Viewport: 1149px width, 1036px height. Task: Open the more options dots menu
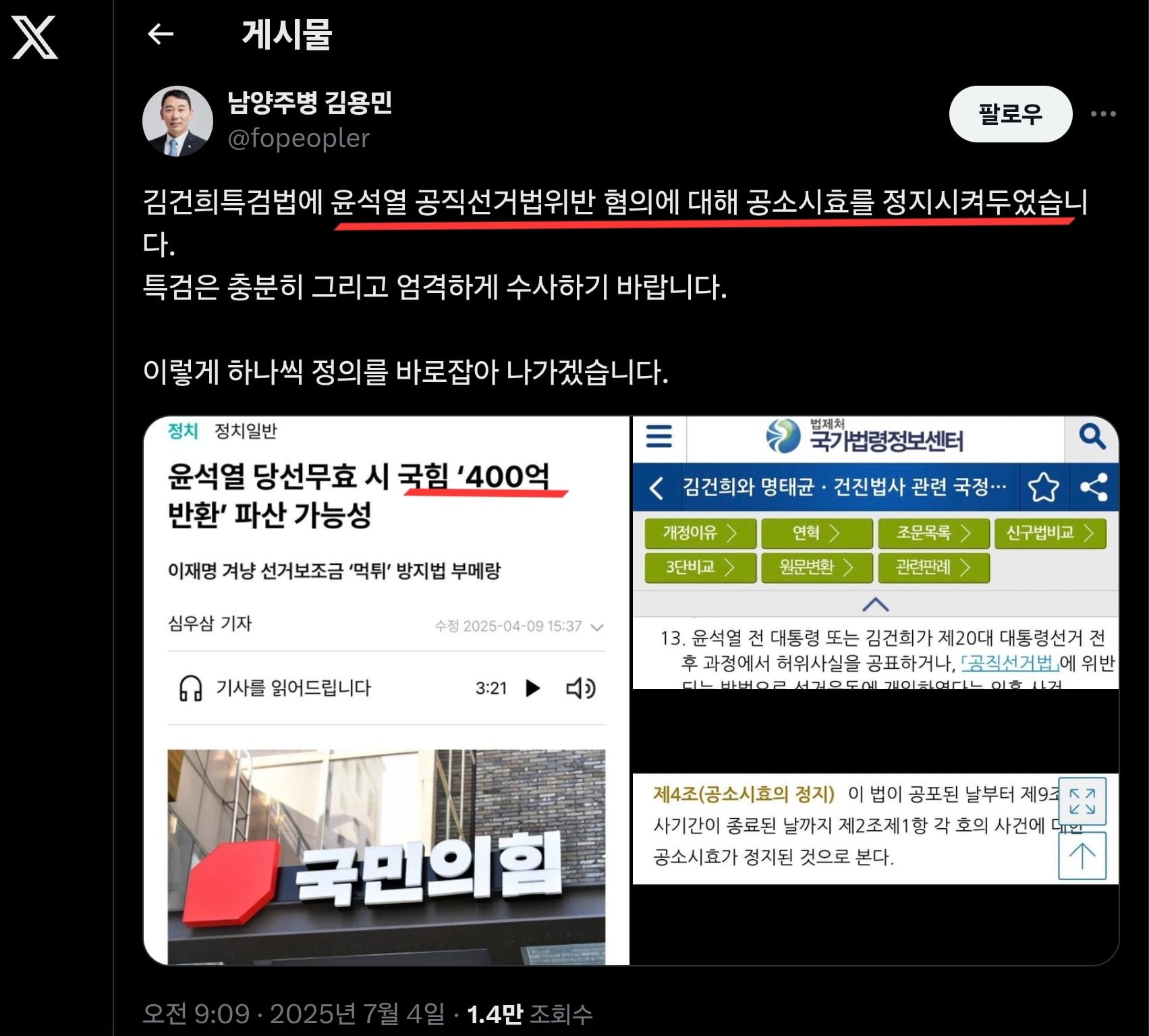pos(1103,113)
